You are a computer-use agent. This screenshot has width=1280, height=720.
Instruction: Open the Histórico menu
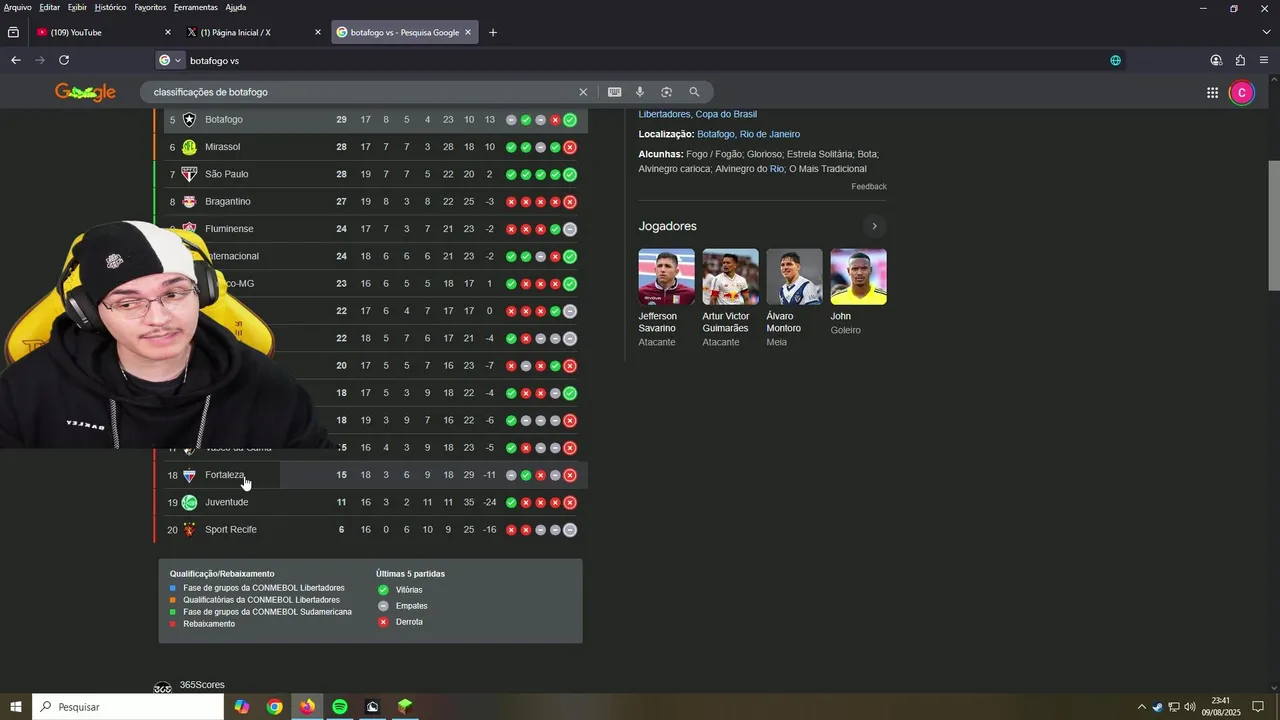[110, 7]
